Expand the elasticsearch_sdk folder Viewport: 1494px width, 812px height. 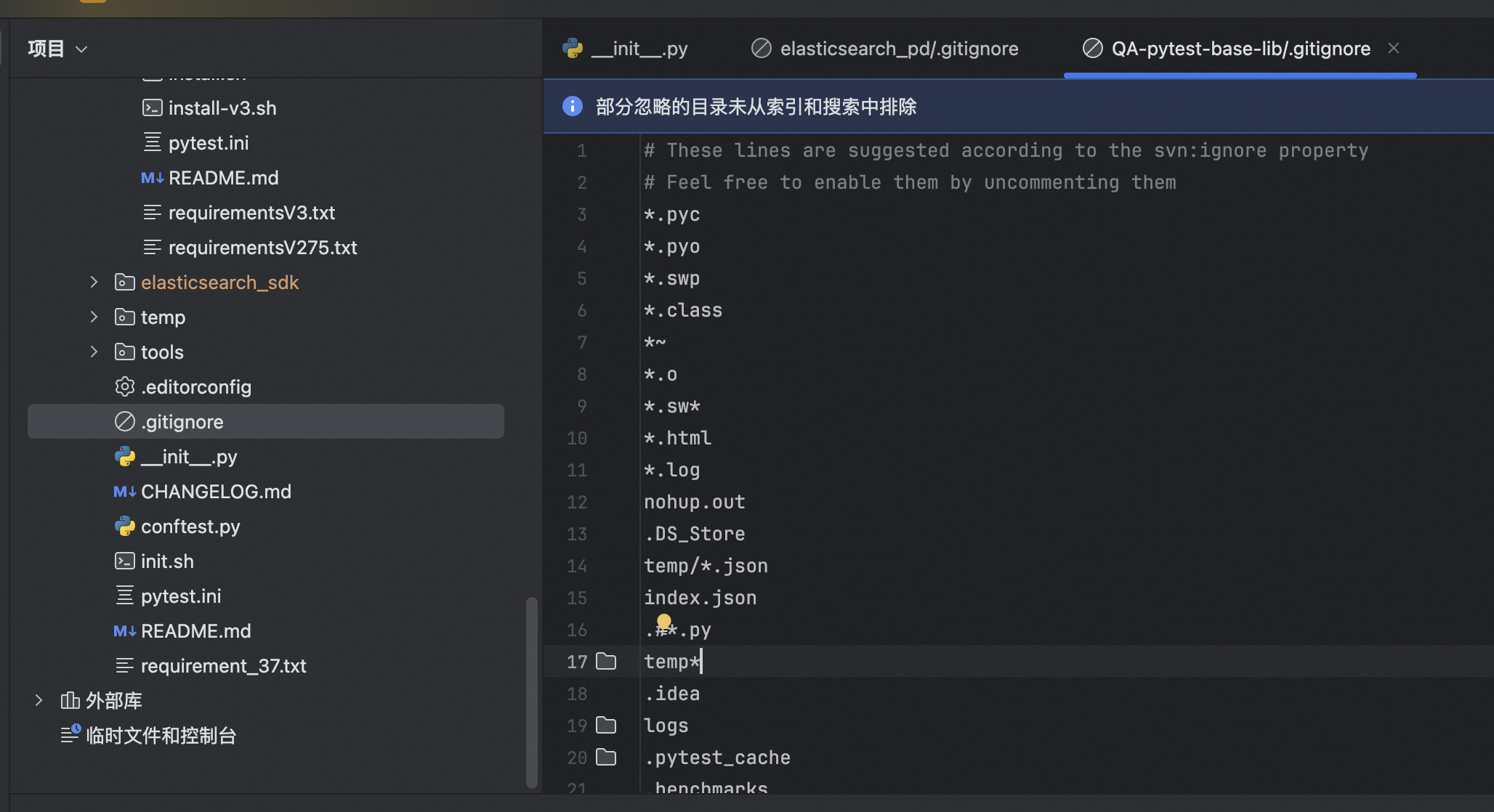pos(94,283)
